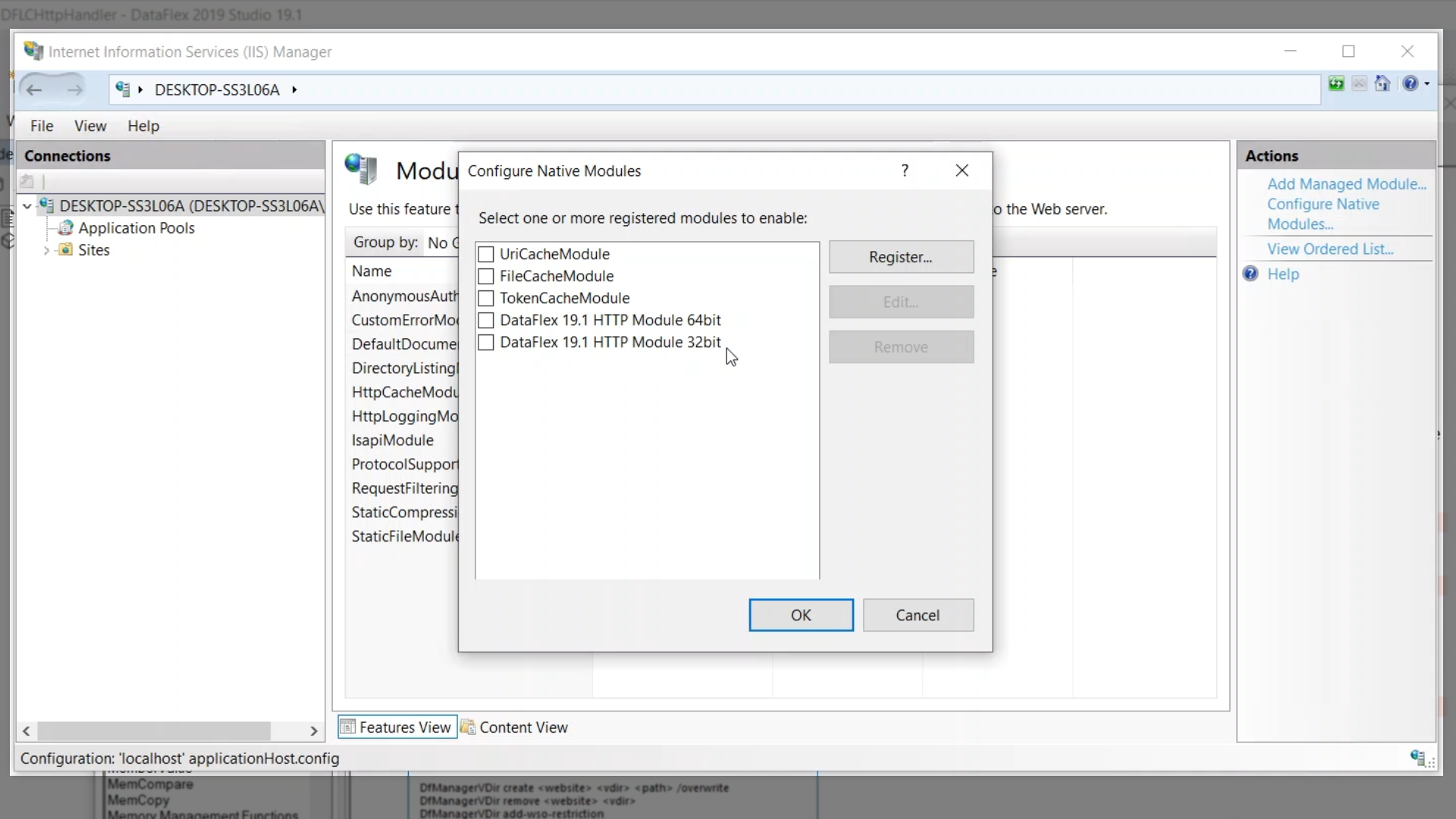Enable the UriCacheModule checkbox
The width and height of the screenshot is (1456, 819).
click(x=486, y=254)
